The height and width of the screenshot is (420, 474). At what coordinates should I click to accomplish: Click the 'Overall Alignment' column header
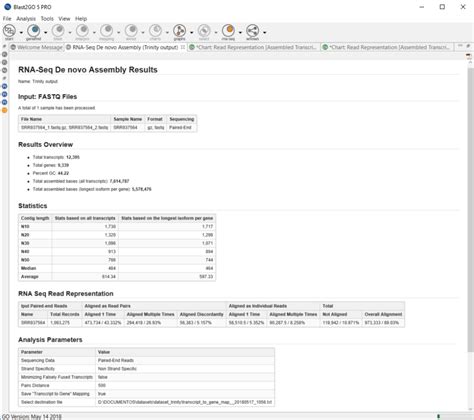coord(383,314)
